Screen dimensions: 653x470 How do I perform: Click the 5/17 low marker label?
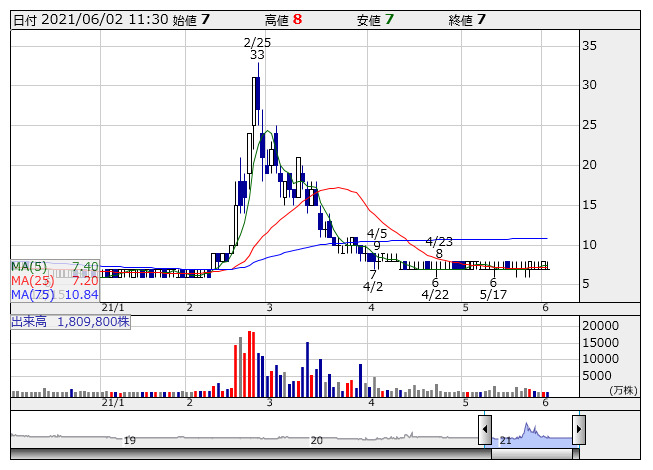494,295
